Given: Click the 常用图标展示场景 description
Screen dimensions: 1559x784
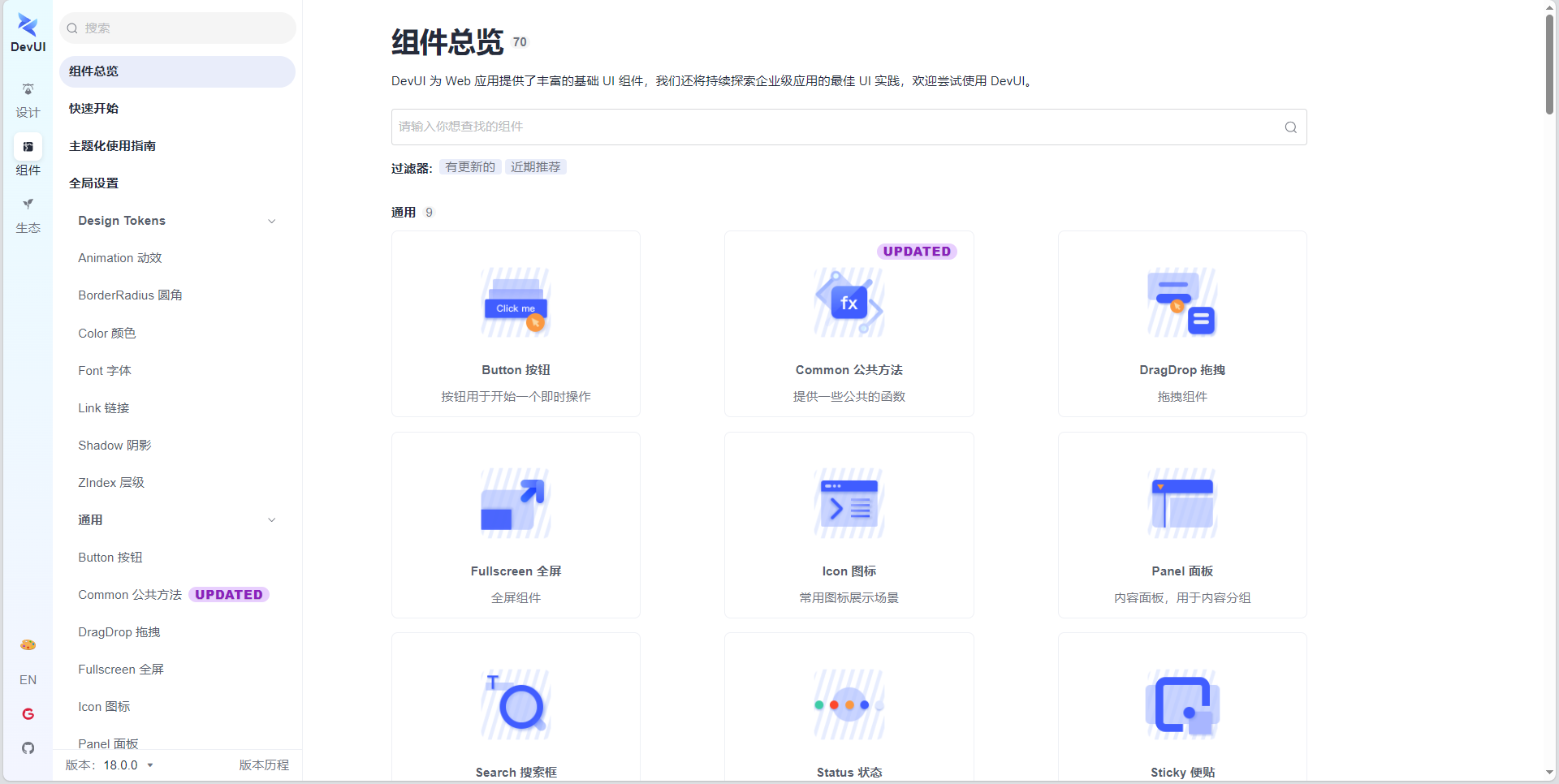Looking at the screenshot, I should pos(849,598).
